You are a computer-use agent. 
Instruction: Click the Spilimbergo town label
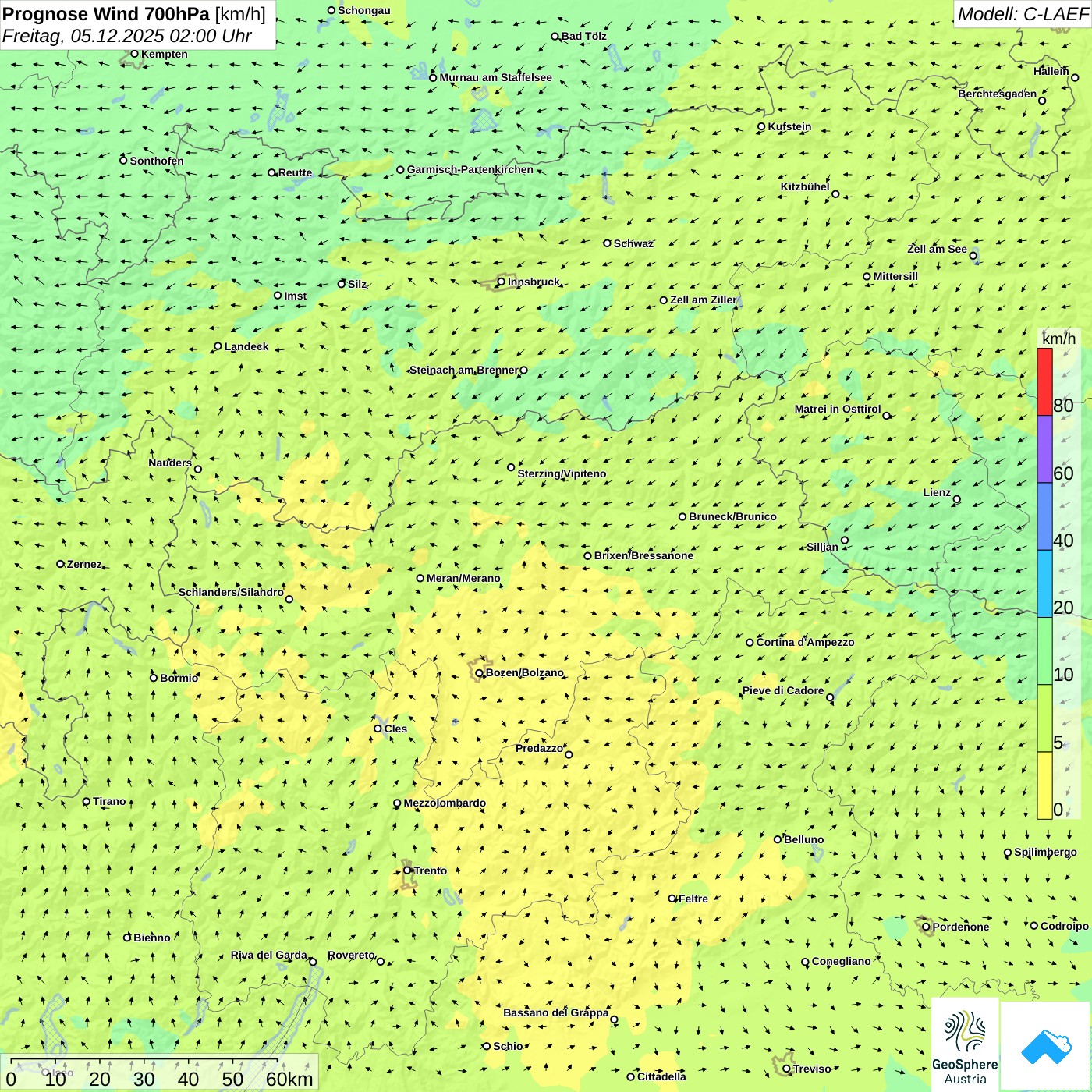pos(1045,852)
